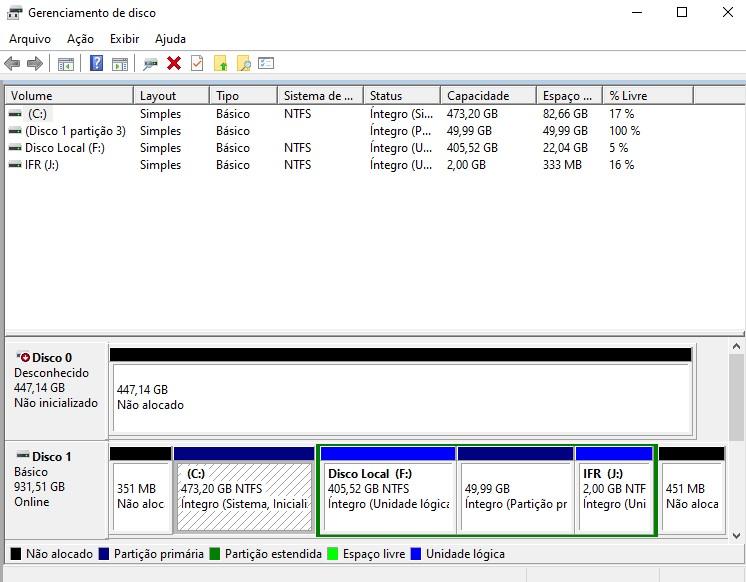This screenshot has height=582, width=746.
Task: Click the blue Unidade lógica legend swatch
Action: coord(416,554)
